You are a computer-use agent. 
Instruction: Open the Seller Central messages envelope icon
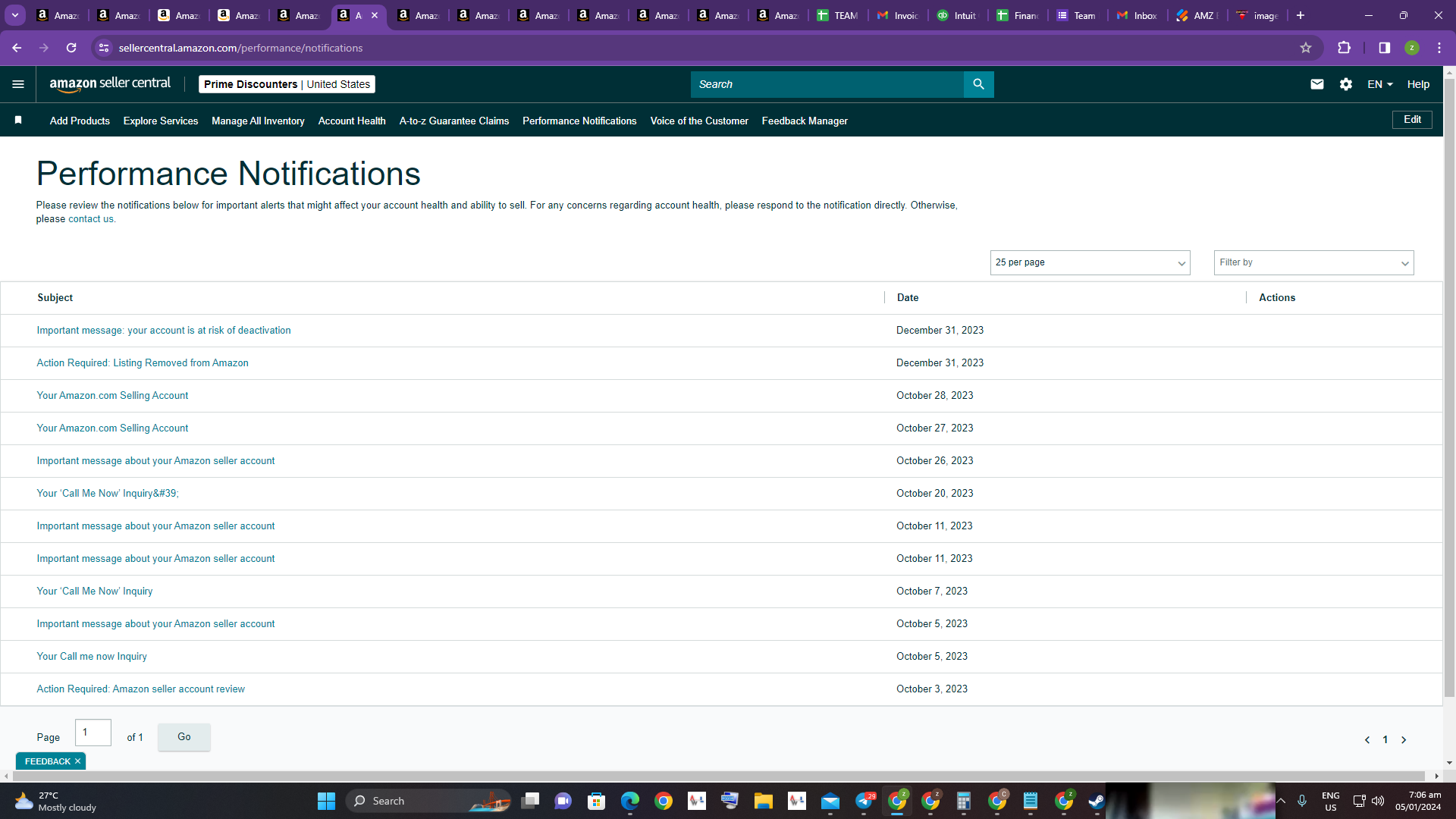coord(1317,84)
